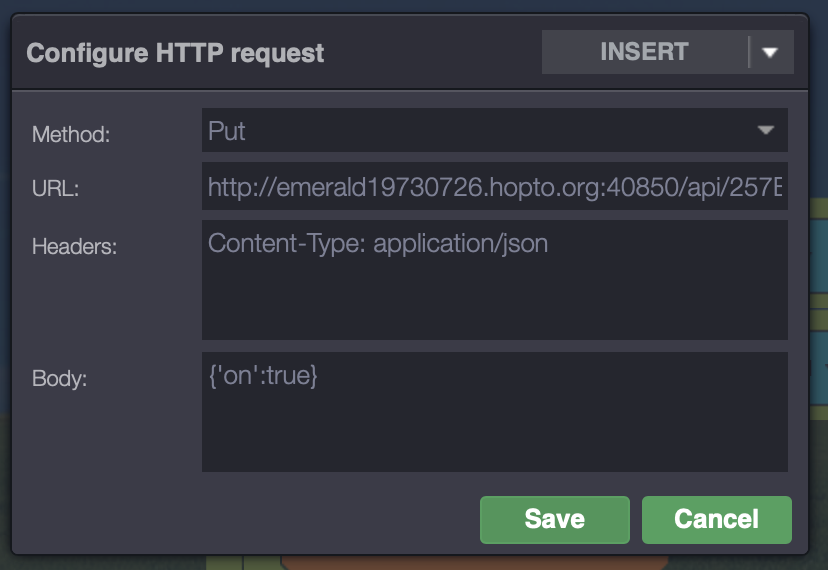Click the Headers: label
828x570 pixels.
(74, 246)
